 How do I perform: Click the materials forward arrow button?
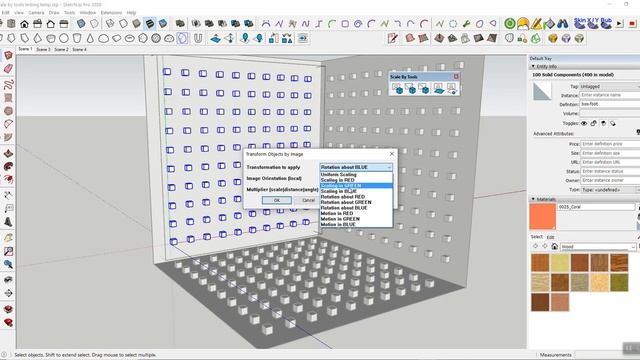(545, 247)
